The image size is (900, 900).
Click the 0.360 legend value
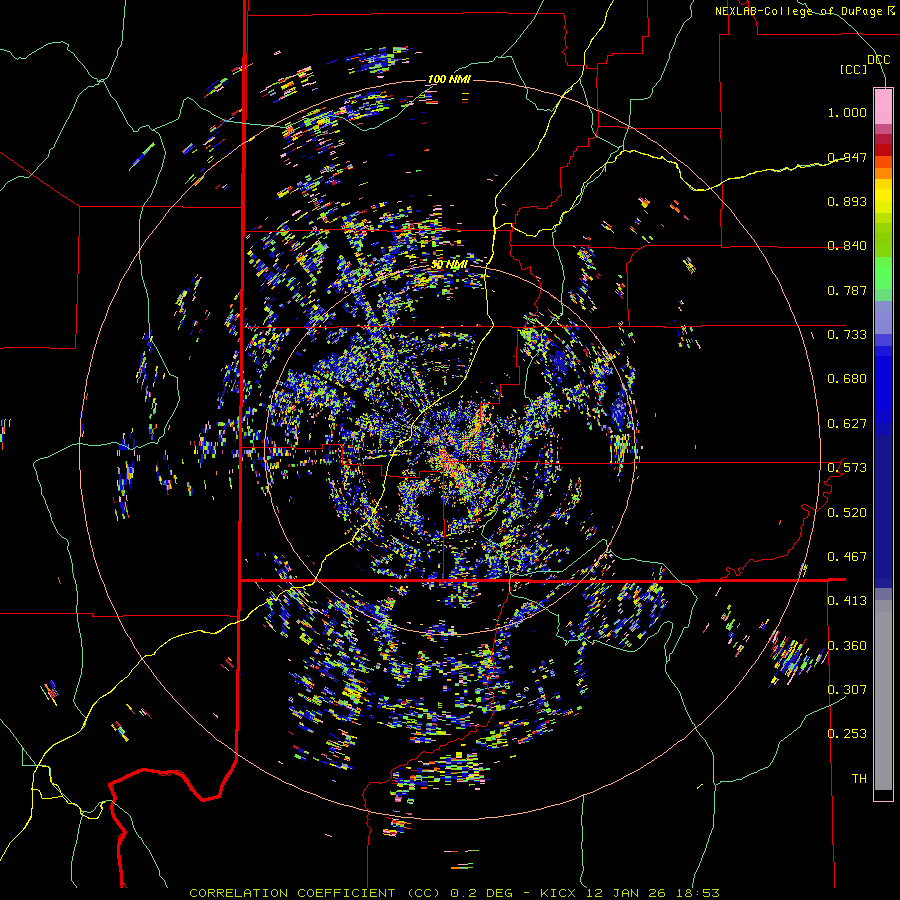point(847,646)
